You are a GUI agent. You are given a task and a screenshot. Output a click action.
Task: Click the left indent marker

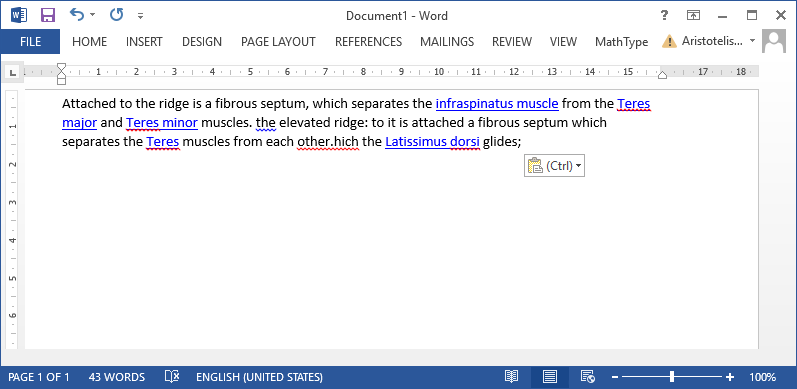[62, 81]
